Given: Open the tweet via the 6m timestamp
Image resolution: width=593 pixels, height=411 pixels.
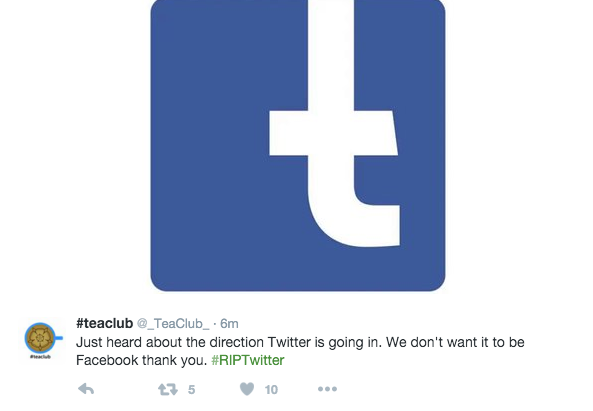Looking at the screenshot, I should coord(229,324).
